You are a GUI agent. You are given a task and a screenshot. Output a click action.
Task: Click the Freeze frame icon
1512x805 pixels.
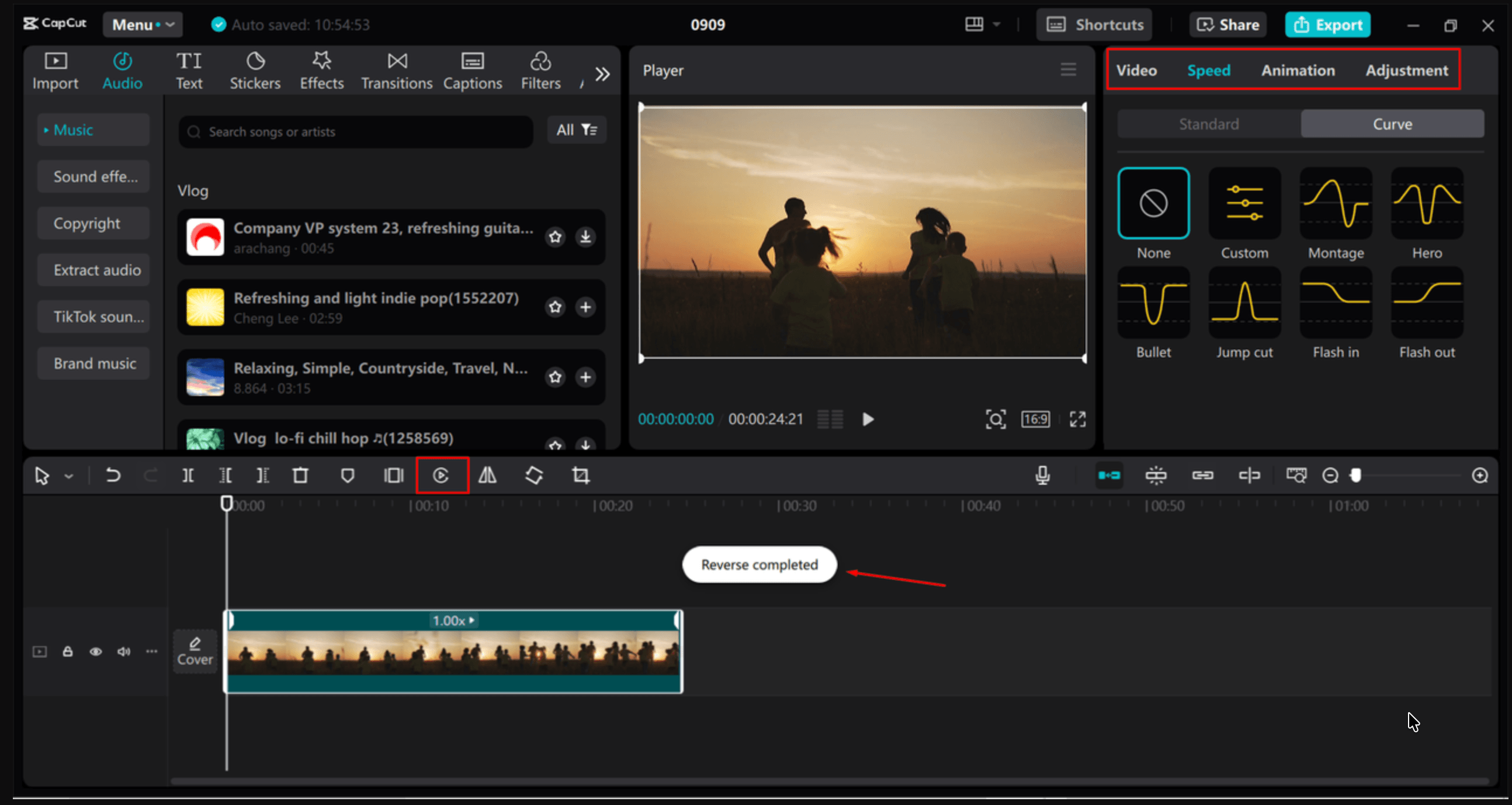pyautogui.click(x=393, y=476)
